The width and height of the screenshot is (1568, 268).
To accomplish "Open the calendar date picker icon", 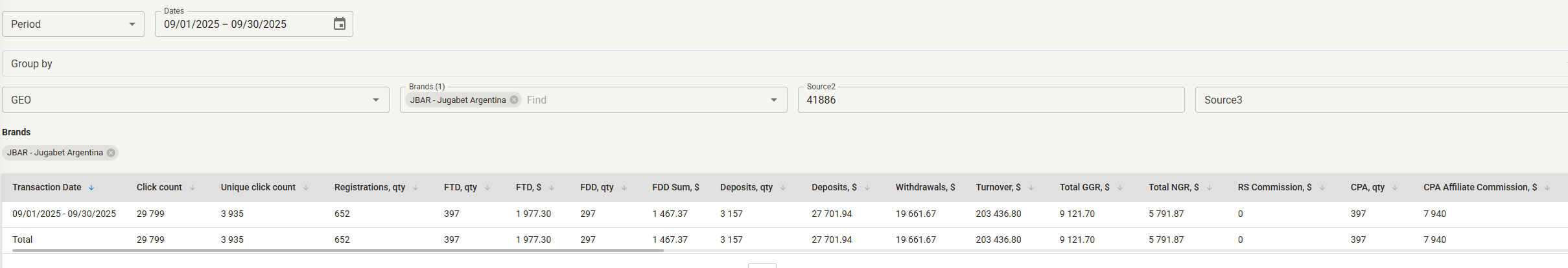I will pos(340,24).
